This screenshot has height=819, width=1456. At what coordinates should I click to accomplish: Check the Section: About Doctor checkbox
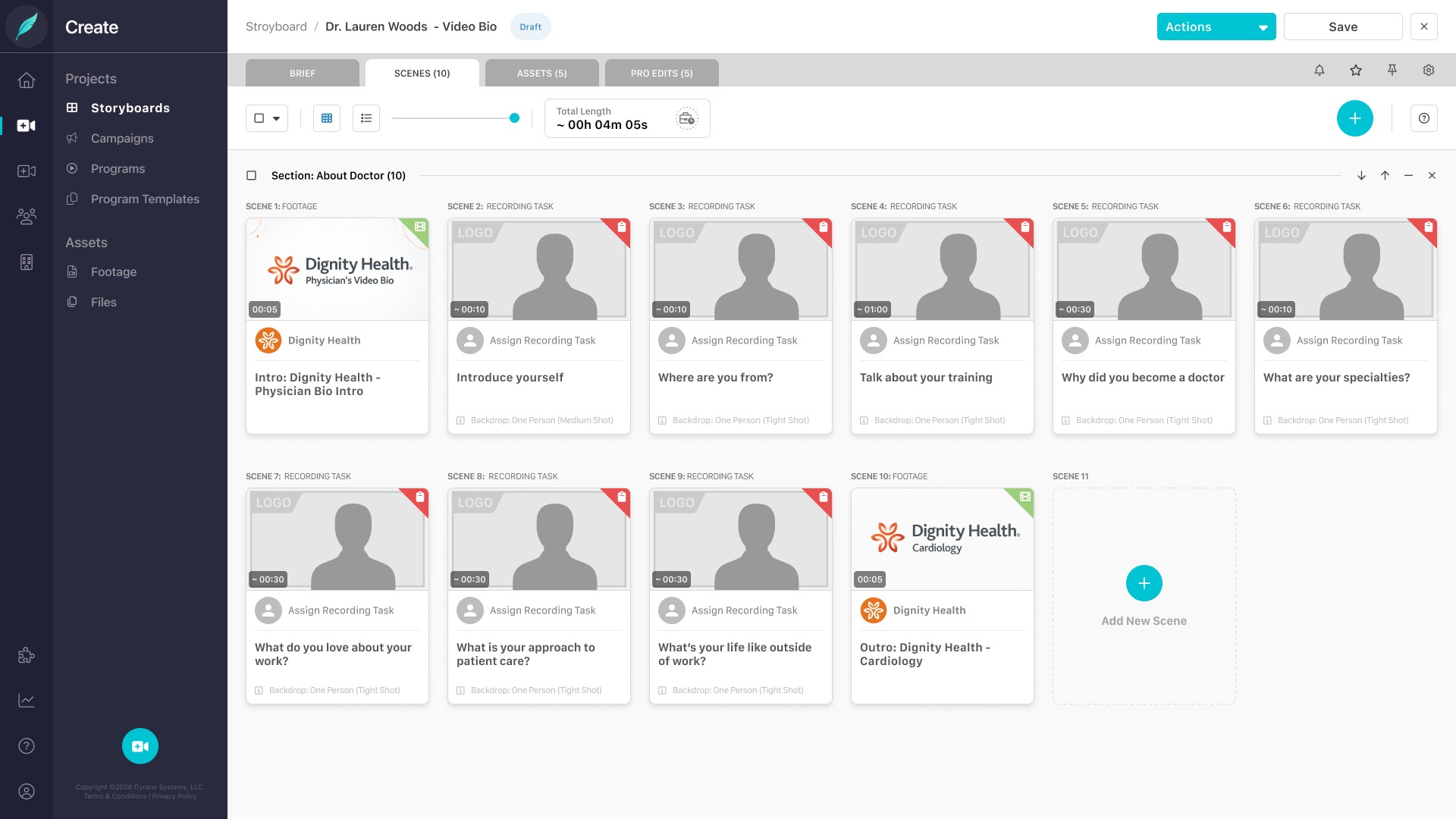pos(252,176)
